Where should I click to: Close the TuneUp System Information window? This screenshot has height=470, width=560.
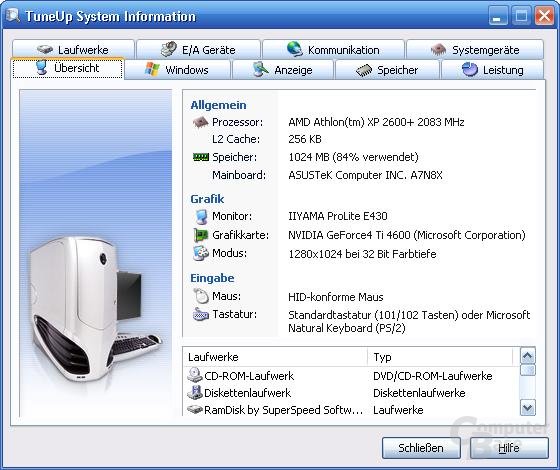coord(544,16)
